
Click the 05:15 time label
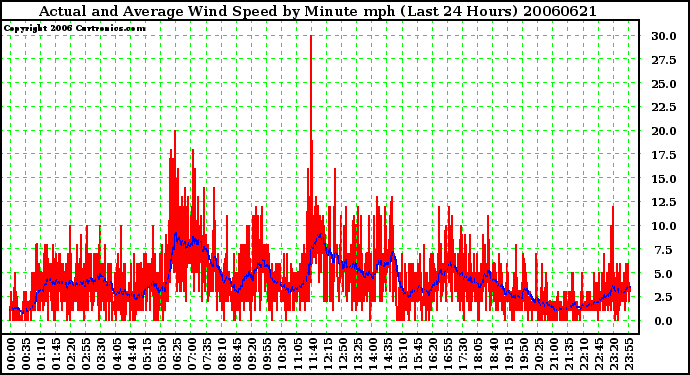[x=146, y=354]
